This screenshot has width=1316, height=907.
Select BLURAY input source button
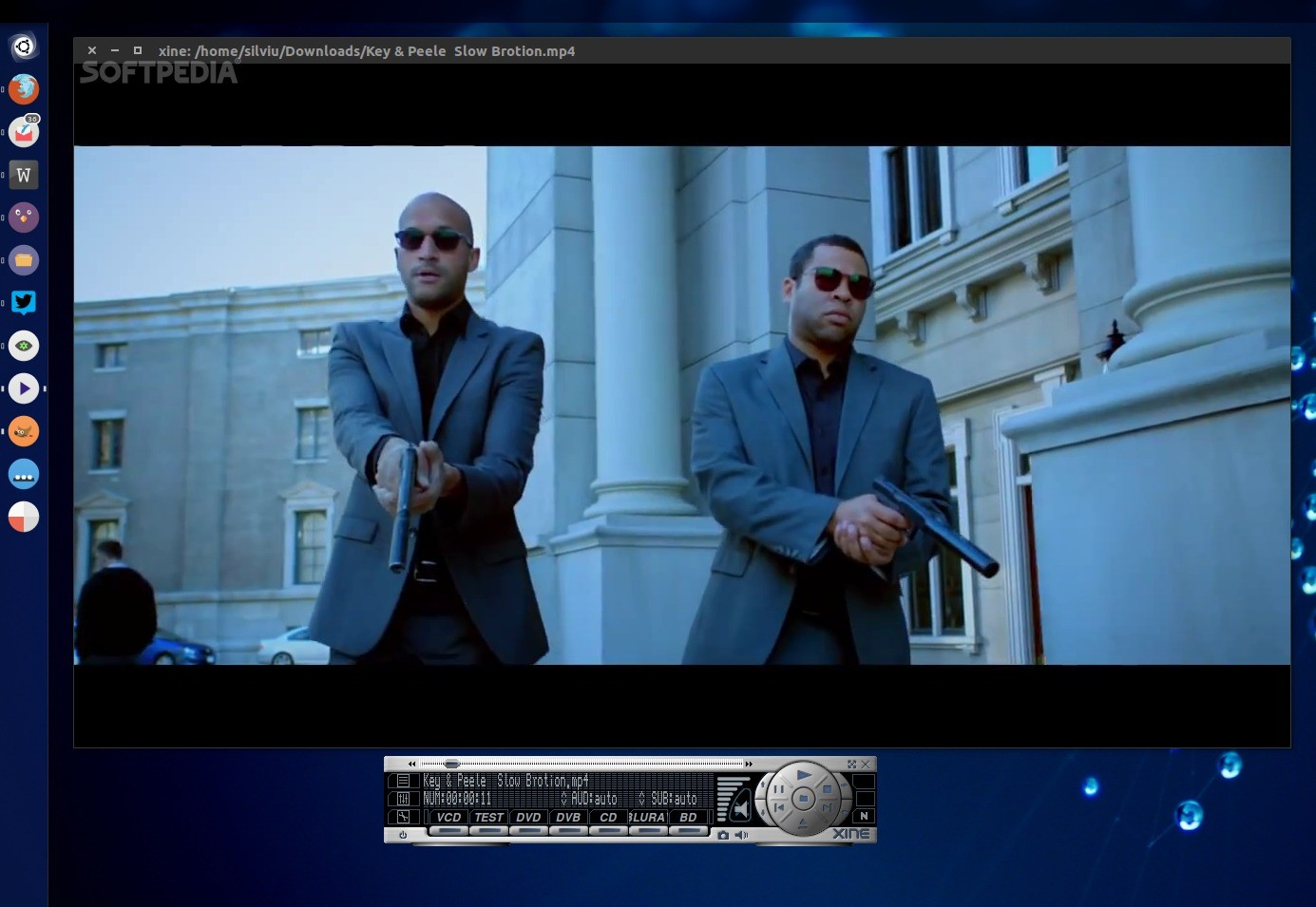click(x=648, y=818)
